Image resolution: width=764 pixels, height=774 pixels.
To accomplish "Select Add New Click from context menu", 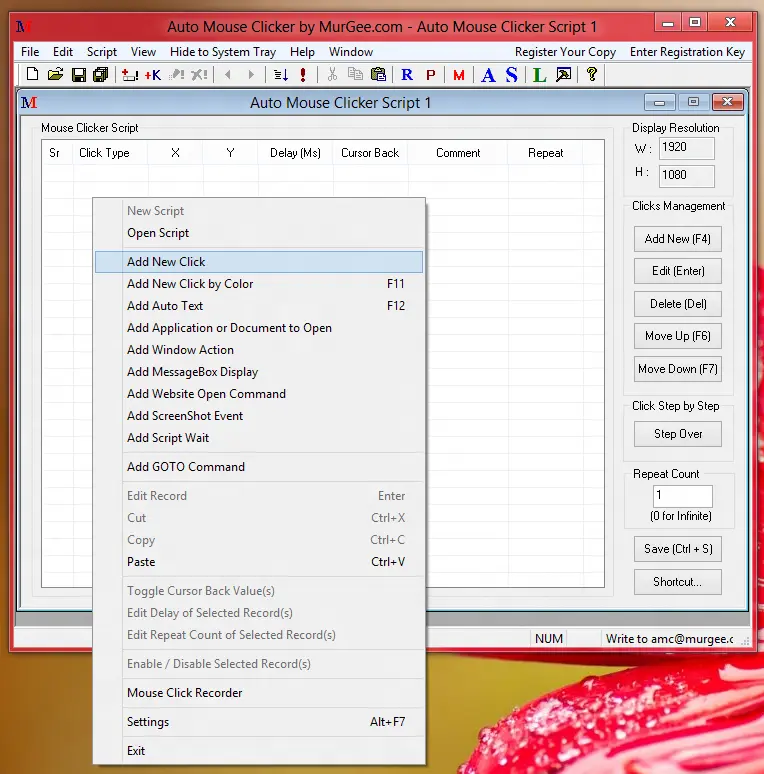I will coord(166,262).
